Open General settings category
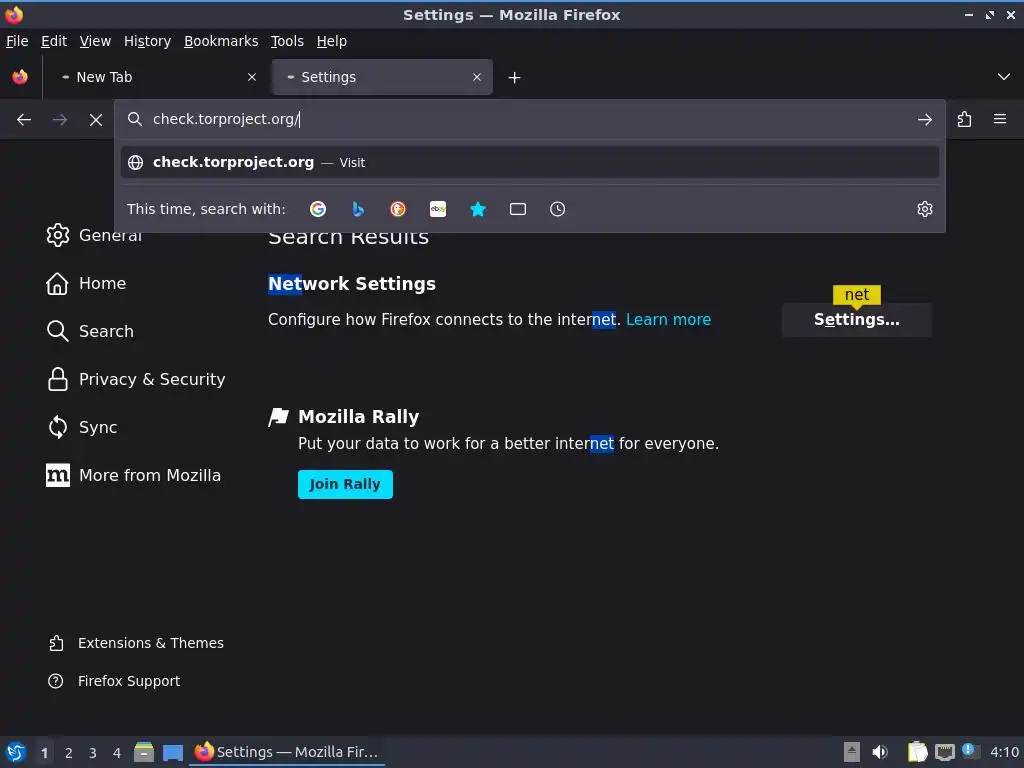The height and width of the screenshot is (768, 1024). [94, 235]
